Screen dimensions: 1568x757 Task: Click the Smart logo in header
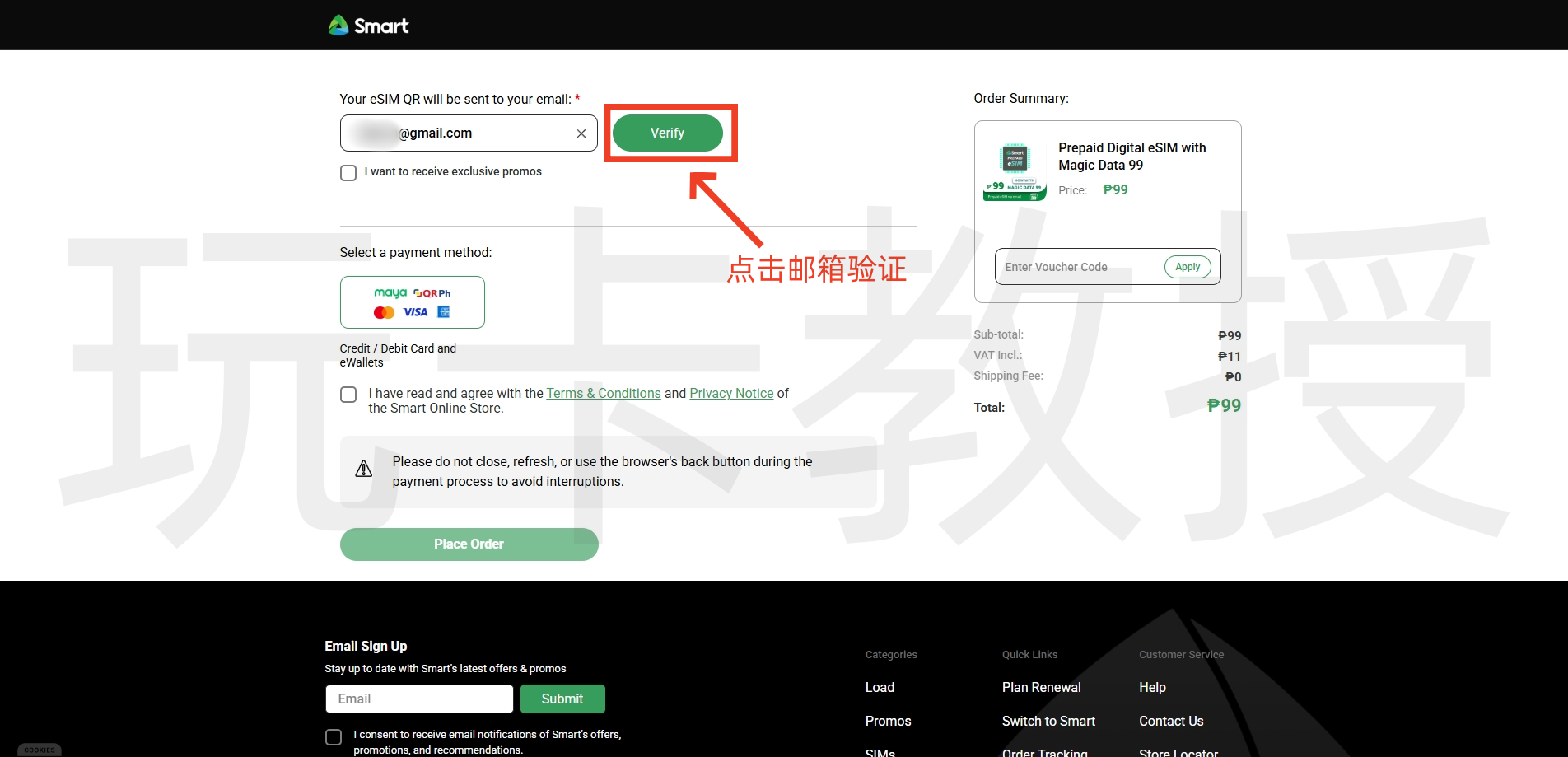click(368, 26)
